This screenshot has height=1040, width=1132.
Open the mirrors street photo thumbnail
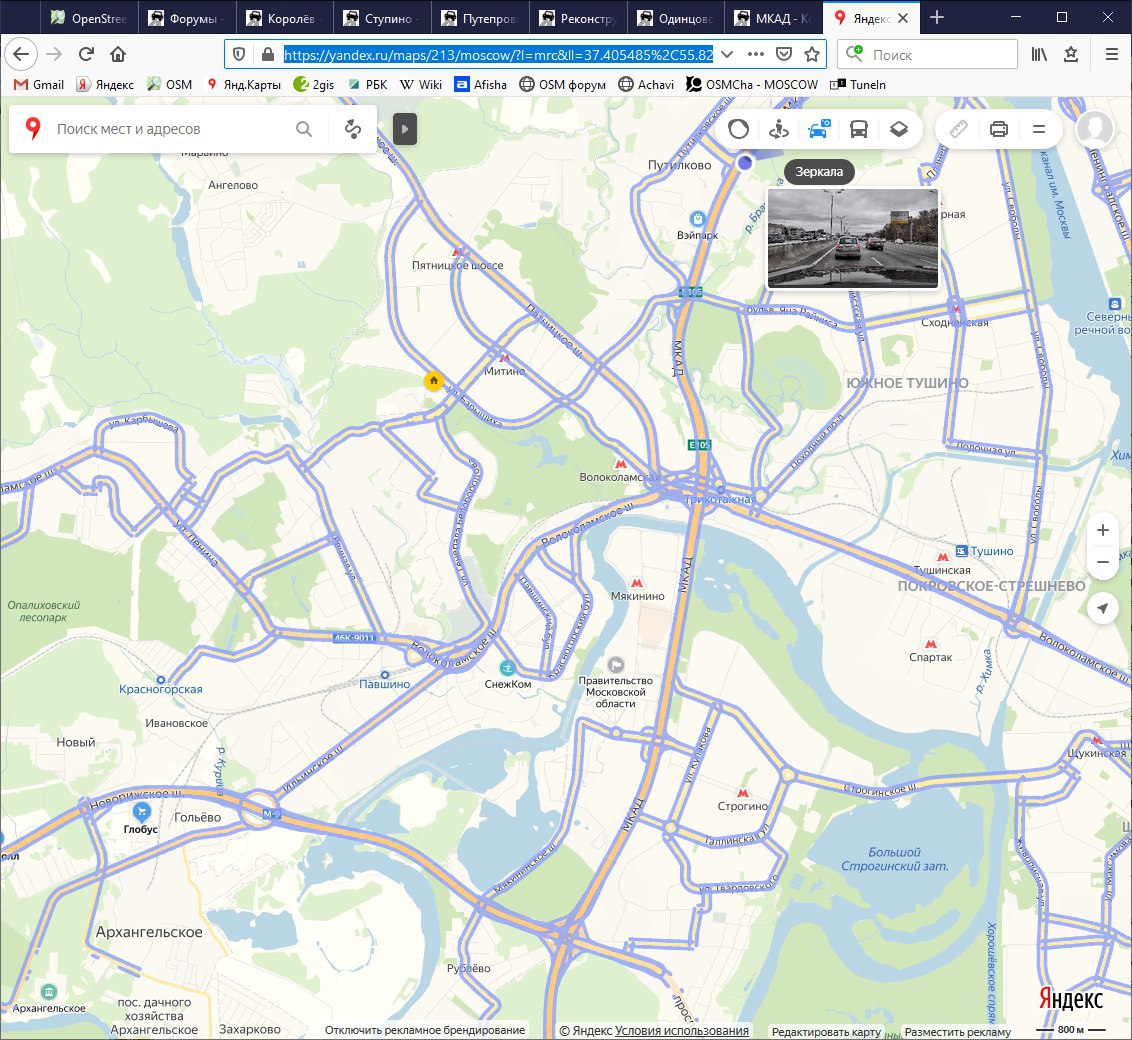point(853,238)
